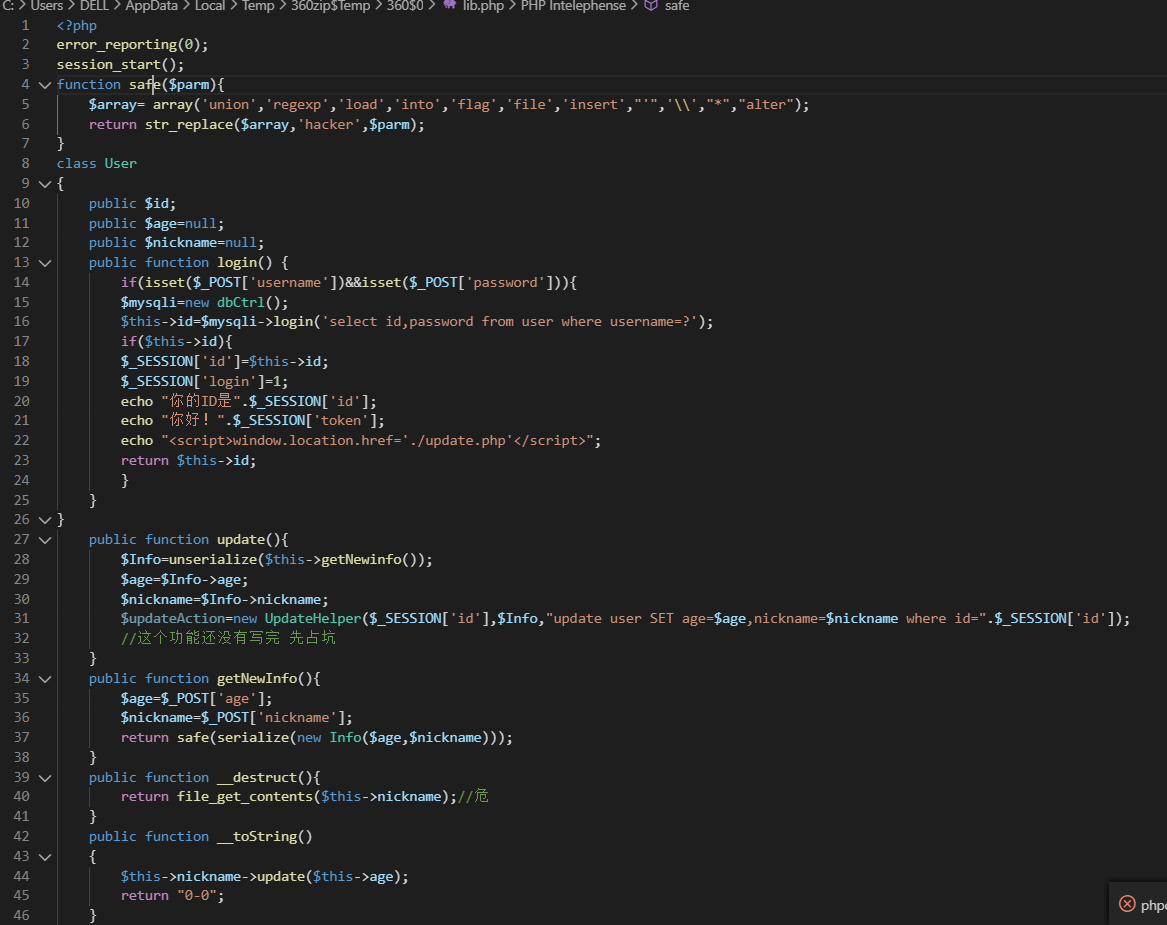The width and height of the screenshot is (1167, 925).
Task: Click line number 1 in the gutter
Action: 25,25
